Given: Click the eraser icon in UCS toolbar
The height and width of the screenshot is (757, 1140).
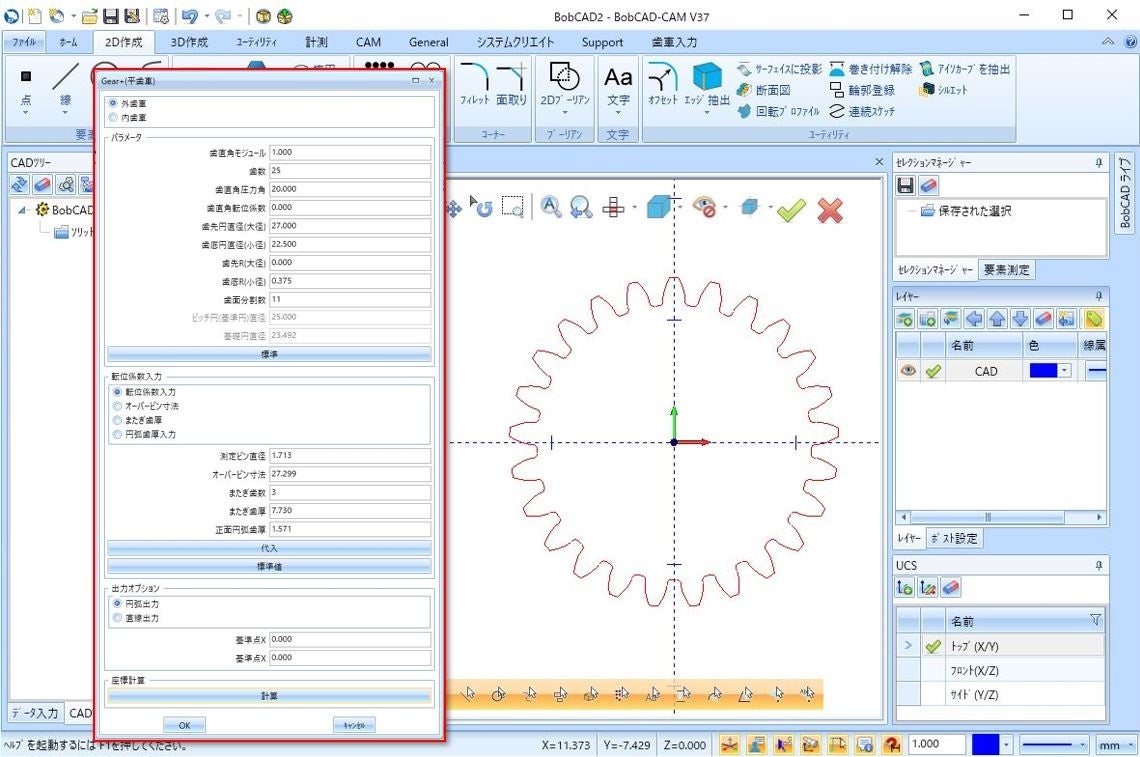Looking at the screenshot, I should pyautogui.click(x=950, y=588).
